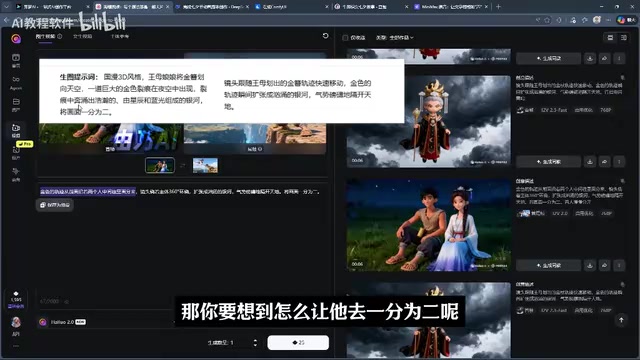Viewport: 640px width, 360px height.
Task: Copy the couple video prompt description
Action: click(622, 181)
